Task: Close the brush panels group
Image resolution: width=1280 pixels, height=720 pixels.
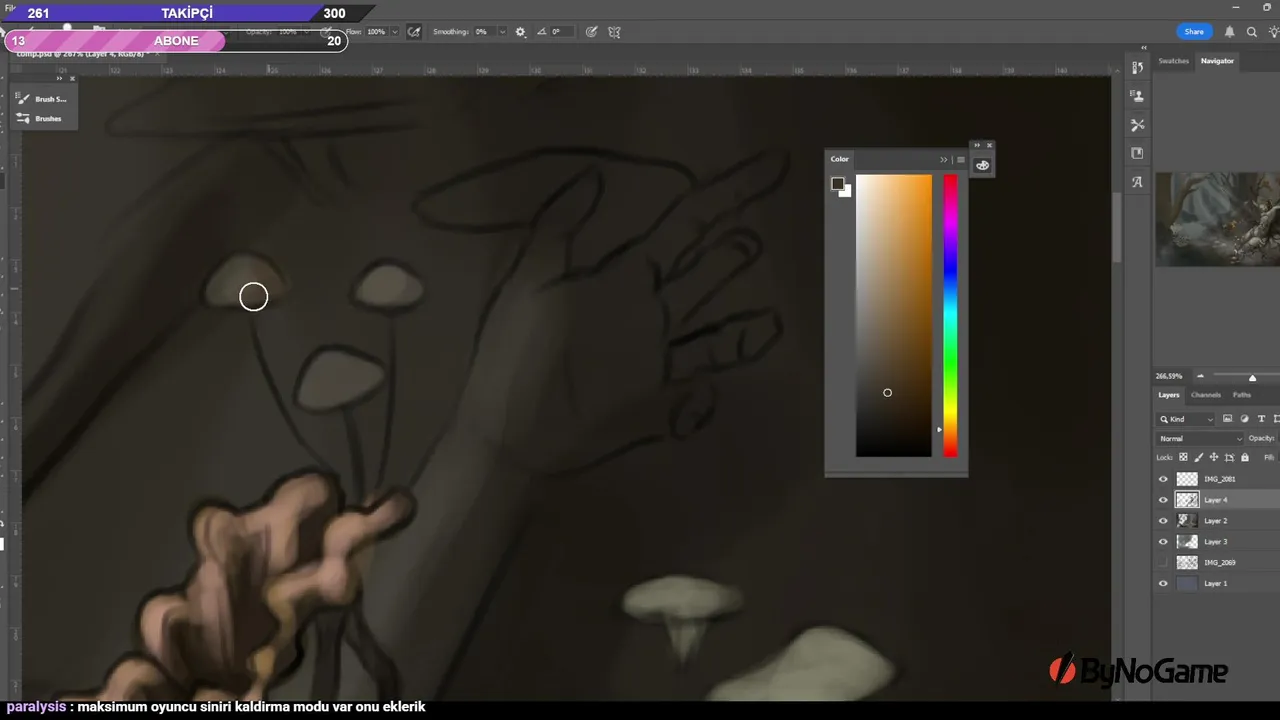Action: (72, 78)
